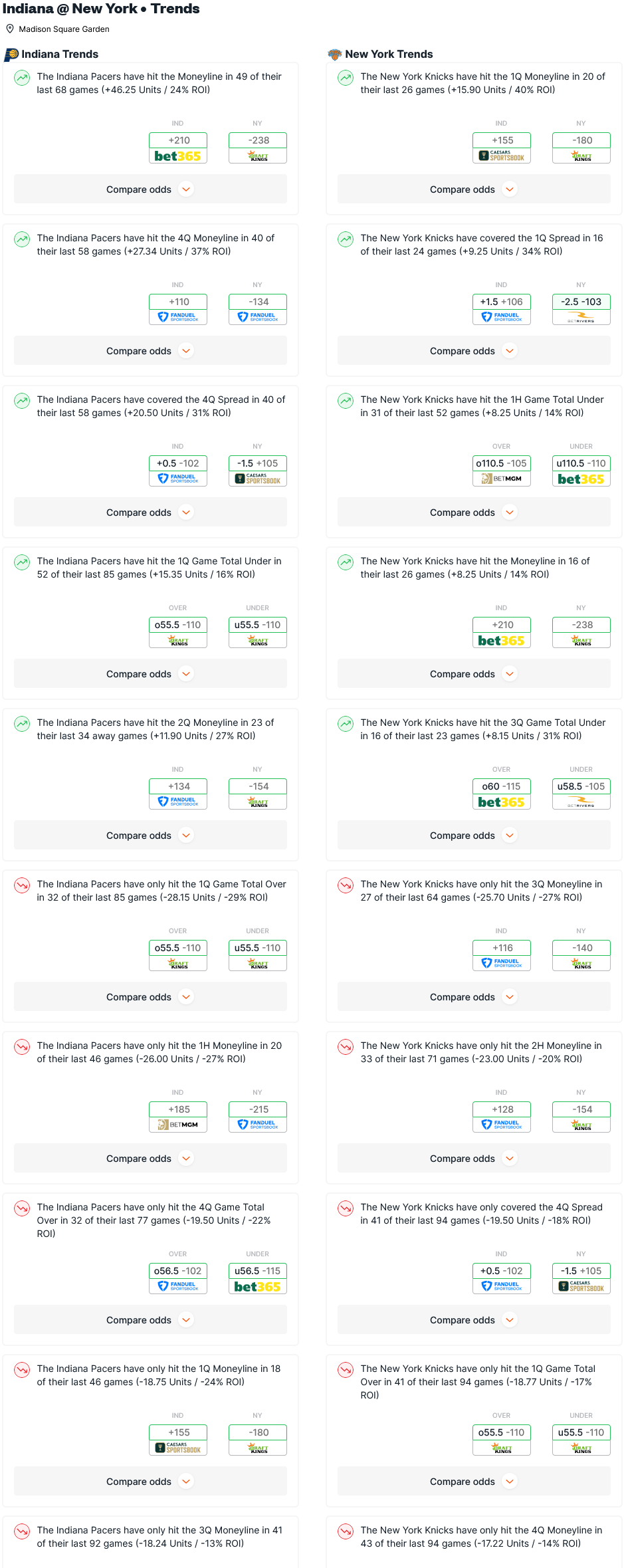Click the New York Knicks logo icon
Screen dimensions: 624x1568
[x=334, y=55]
